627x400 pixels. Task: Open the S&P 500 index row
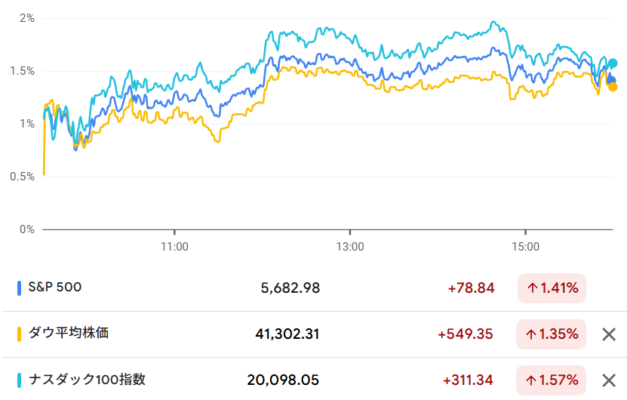tap(314, 288)
